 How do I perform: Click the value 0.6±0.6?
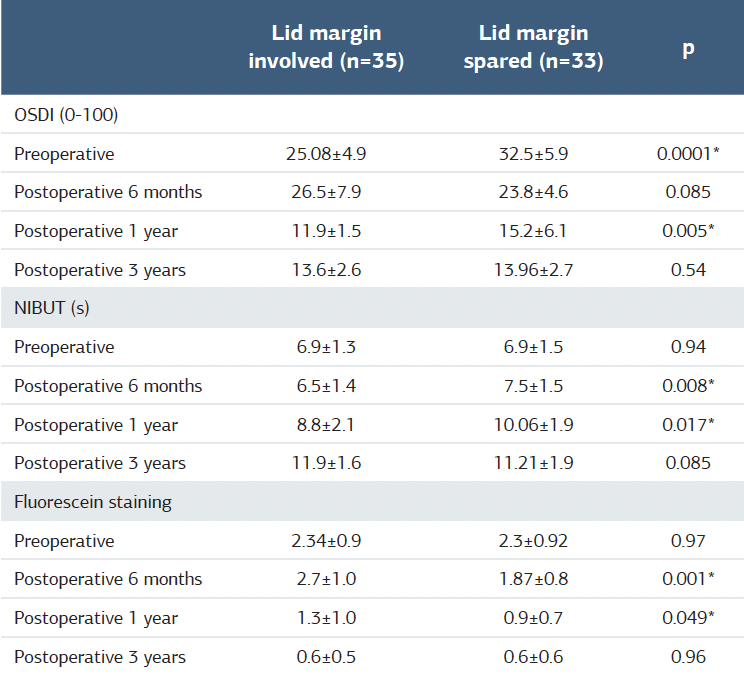[533, 657]
